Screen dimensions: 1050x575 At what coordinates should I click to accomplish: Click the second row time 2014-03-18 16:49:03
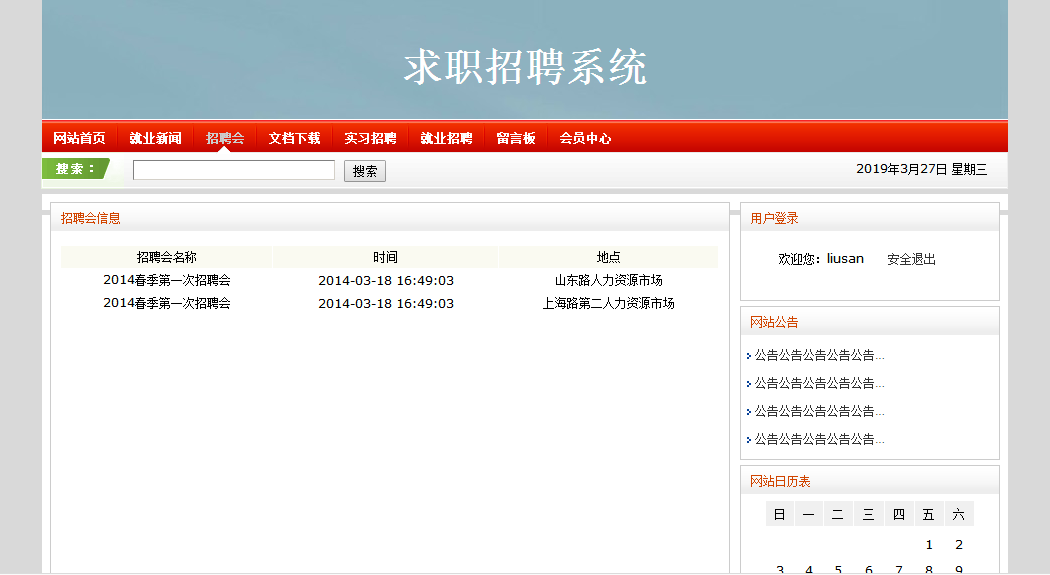(386, 303)
